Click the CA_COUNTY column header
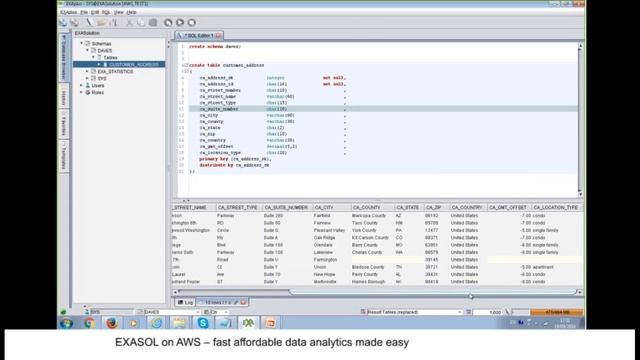 (372, 207)
